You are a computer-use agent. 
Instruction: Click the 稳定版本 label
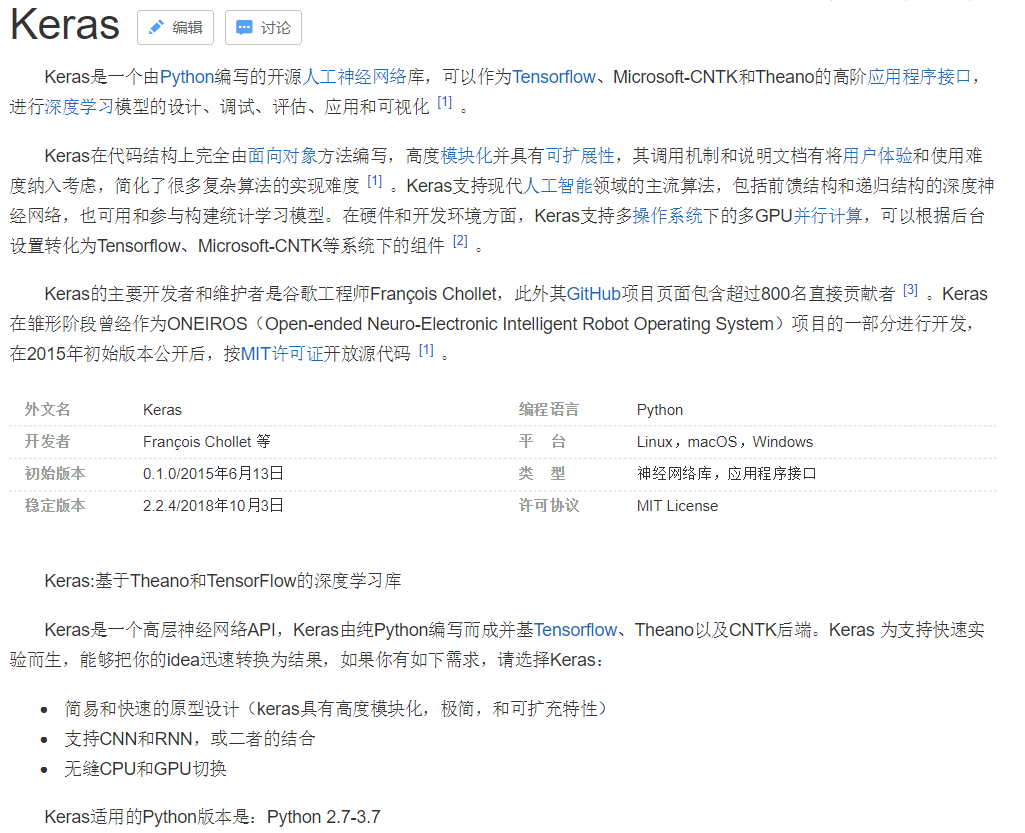55,505
